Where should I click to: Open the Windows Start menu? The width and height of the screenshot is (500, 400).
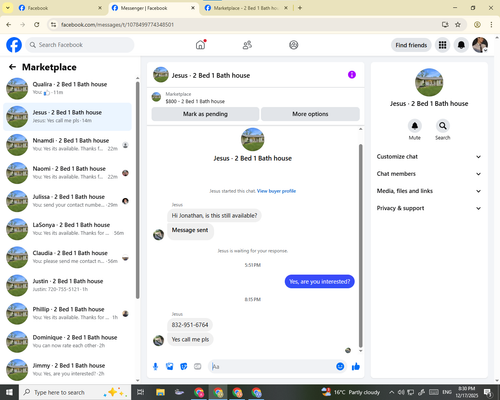tap(9, 392)
